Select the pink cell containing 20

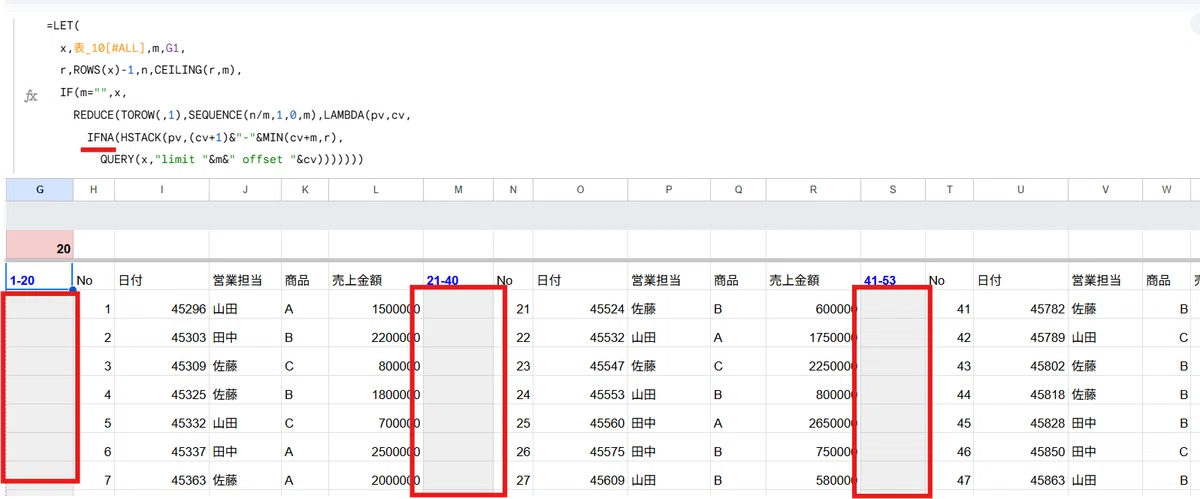point(39,244)
